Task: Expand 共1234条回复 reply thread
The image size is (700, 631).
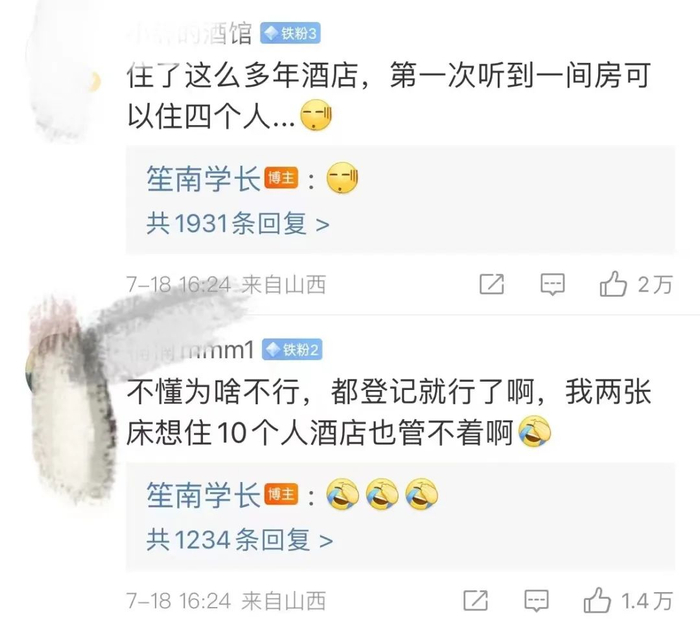Action: click(x=240, y=539)
